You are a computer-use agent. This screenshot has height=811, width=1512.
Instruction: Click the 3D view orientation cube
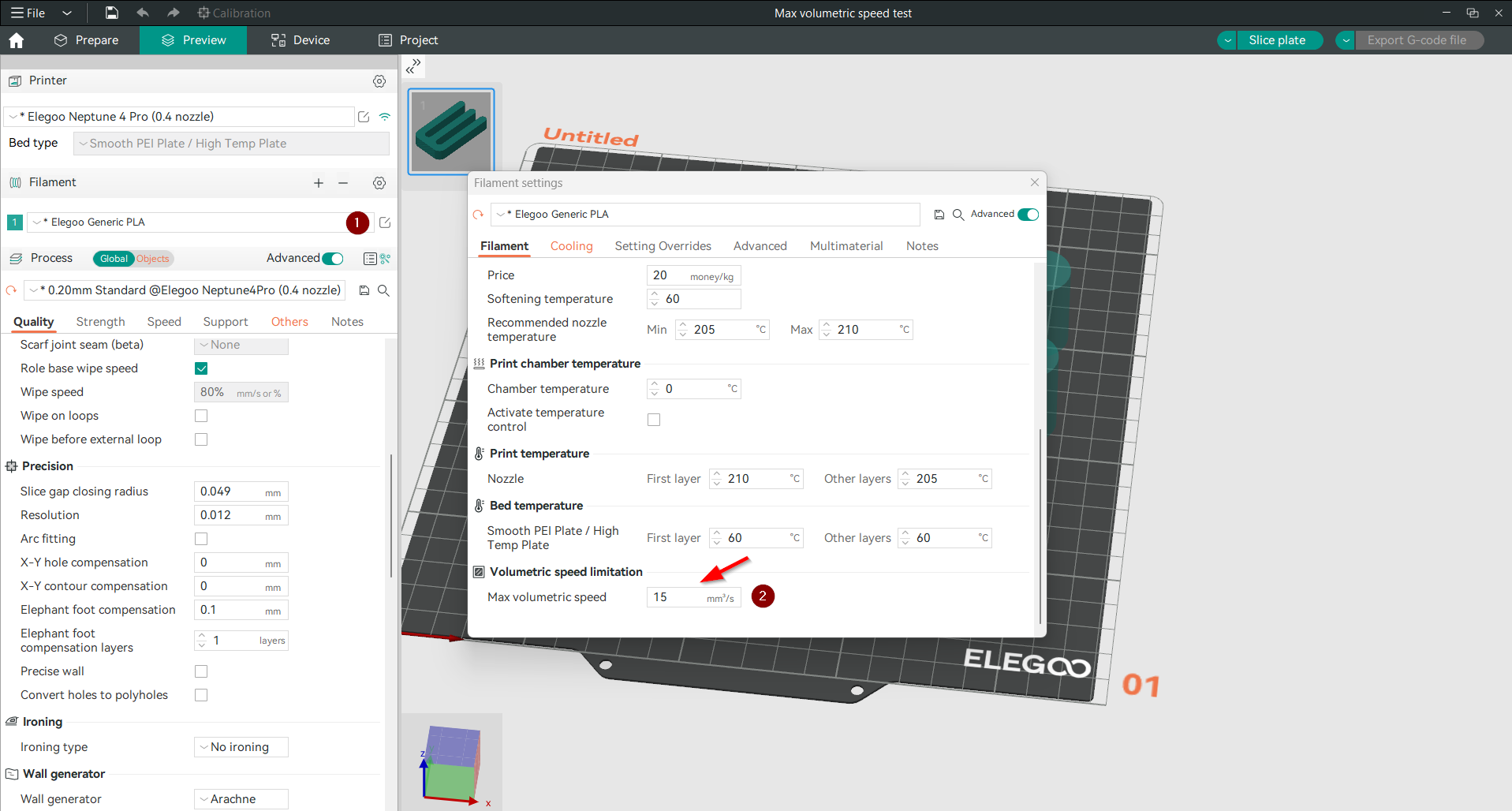pos(451,764)
